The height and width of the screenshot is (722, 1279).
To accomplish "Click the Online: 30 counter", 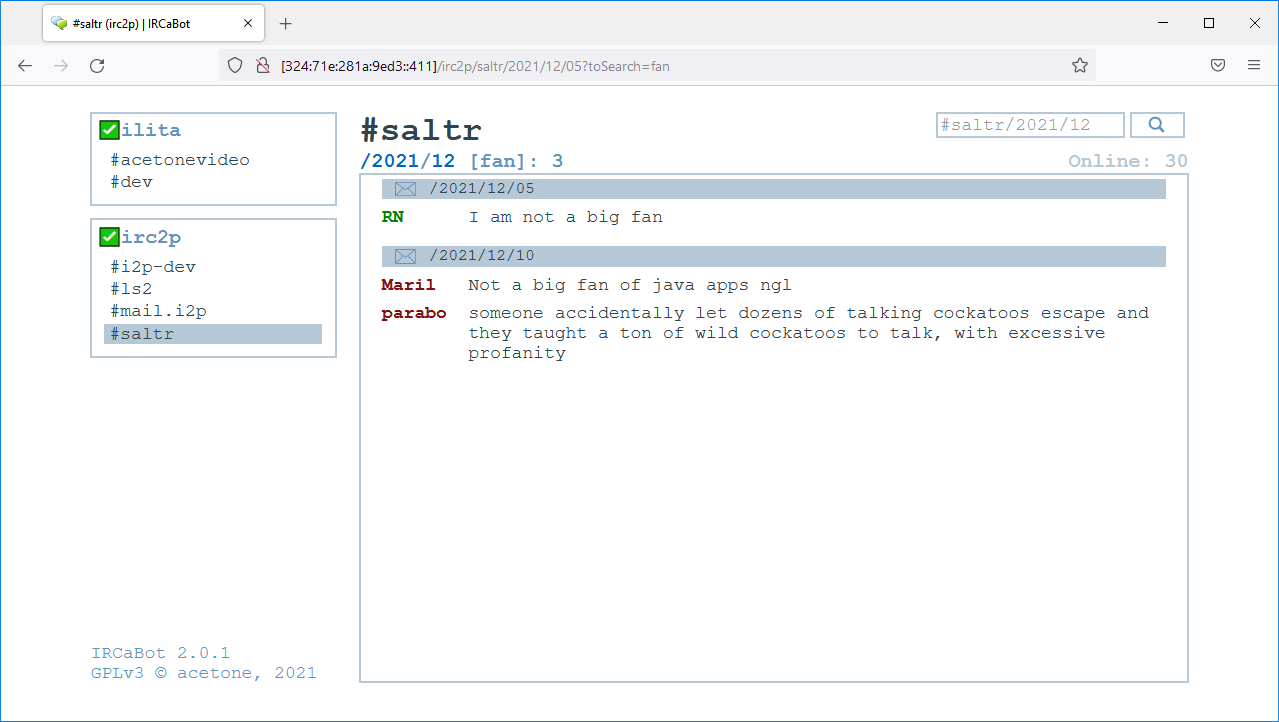I will [x=1128, y=161].
